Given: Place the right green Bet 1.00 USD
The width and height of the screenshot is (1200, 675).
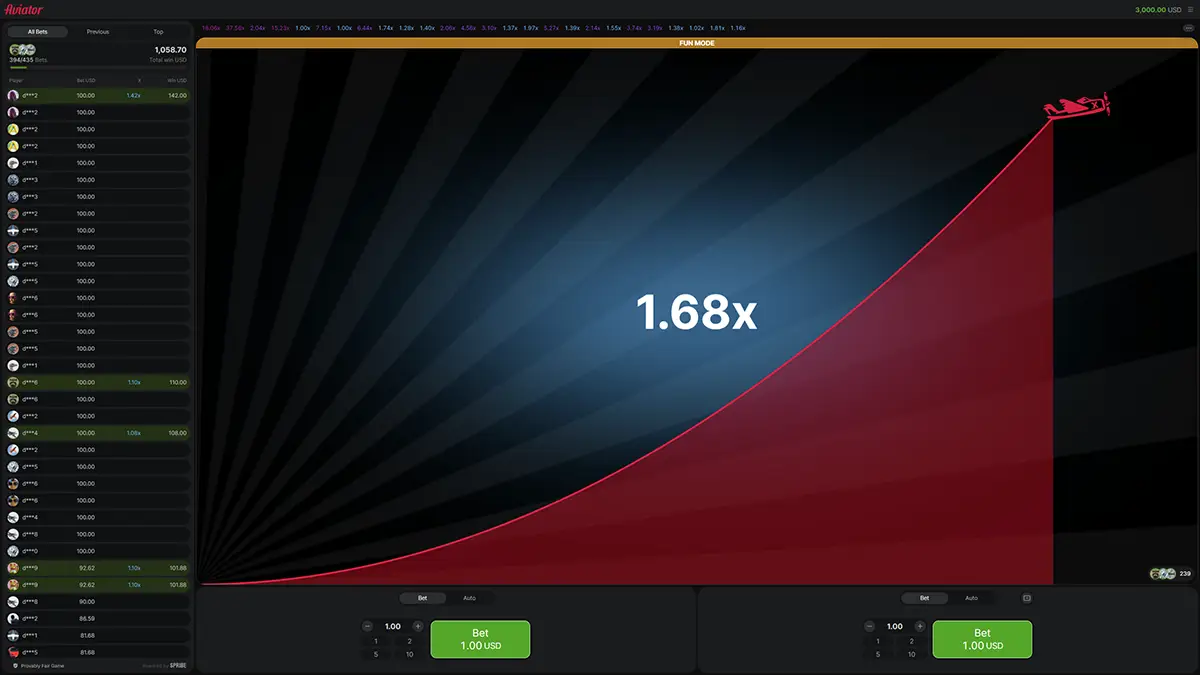Looking at the screenshot, I should point(982,639).
